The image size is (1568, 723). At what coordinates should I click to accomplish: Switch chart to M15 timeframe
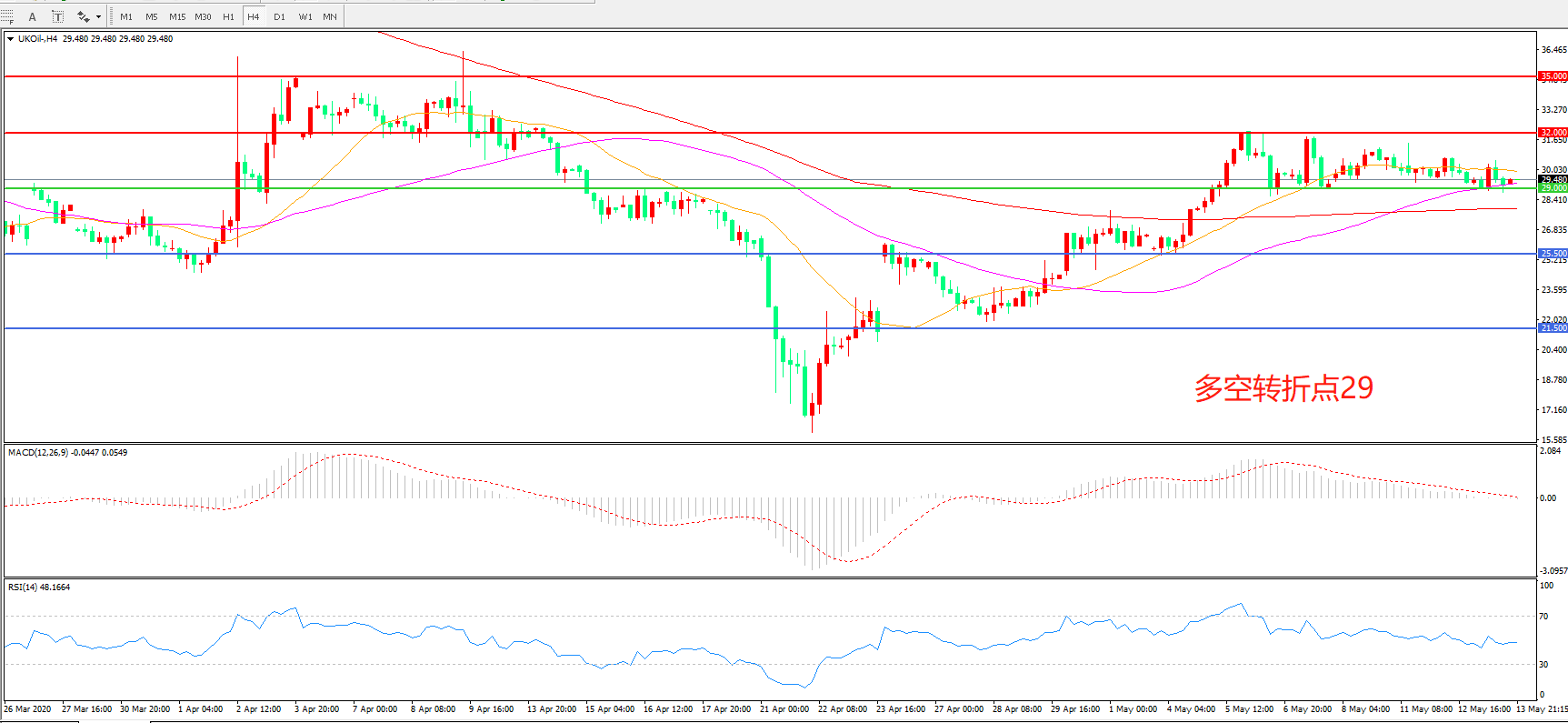tap(177, 16)
